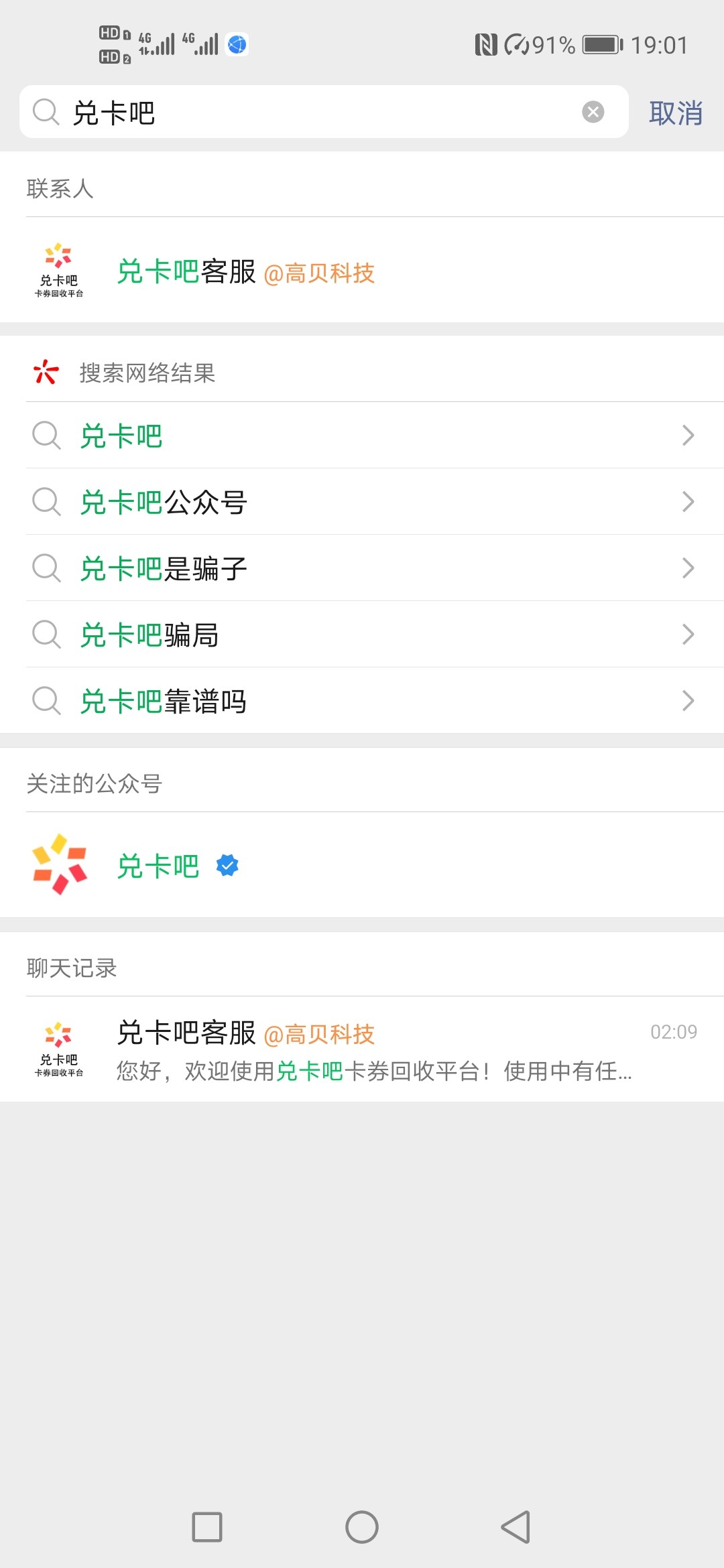Clear the search text with the X icon
The image size is (724, 1568).
pyautogui.click(x=593, y=112)
